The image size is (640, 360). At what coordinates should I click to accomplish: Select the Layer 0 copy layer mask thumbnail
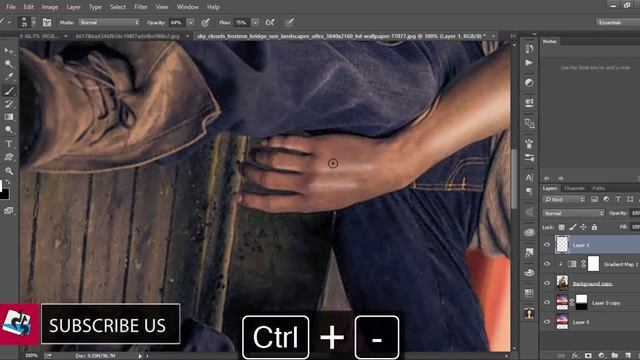tap(582, 302)
